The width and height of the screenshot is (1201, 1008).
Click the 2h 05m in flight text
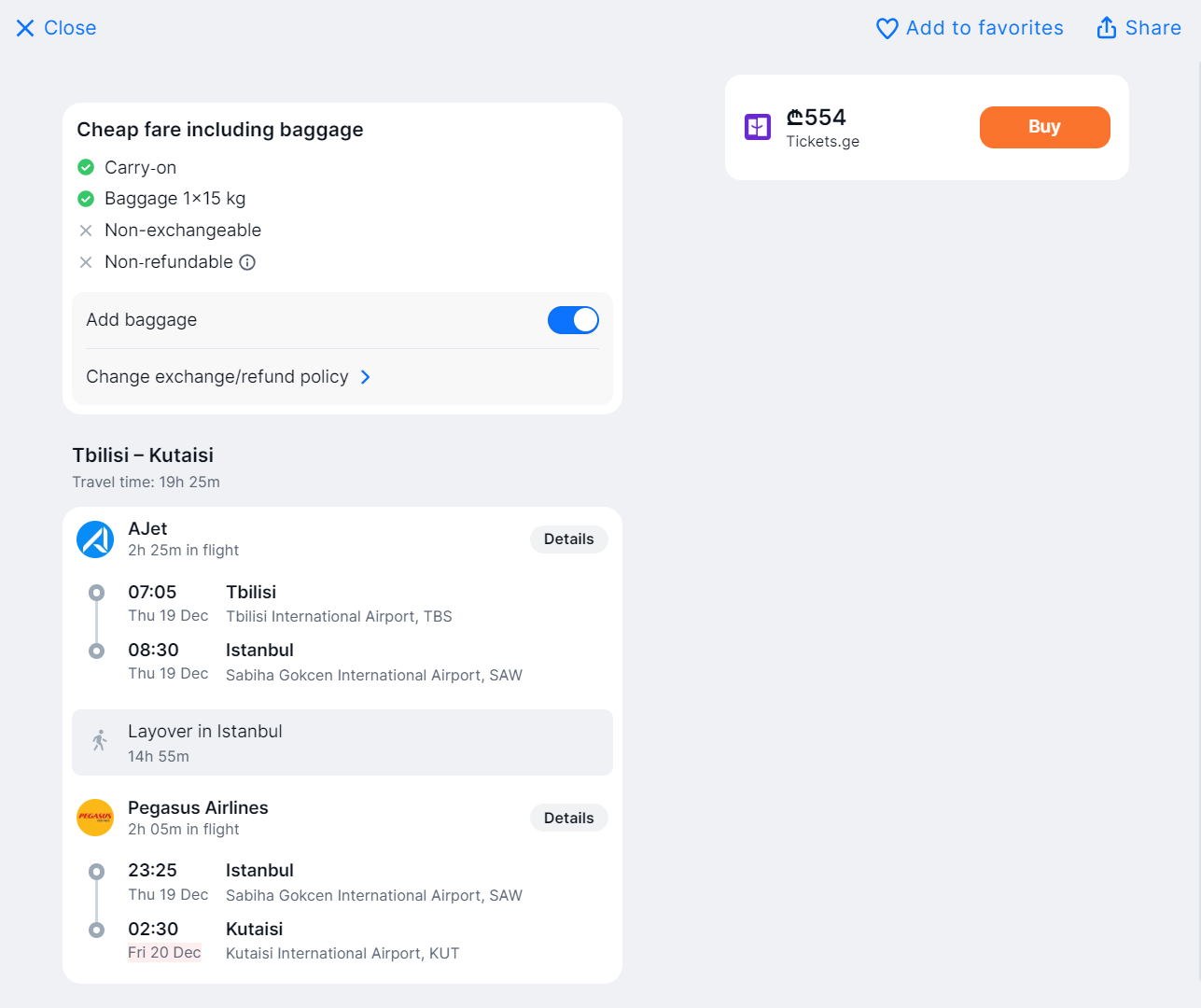[183, 830]
